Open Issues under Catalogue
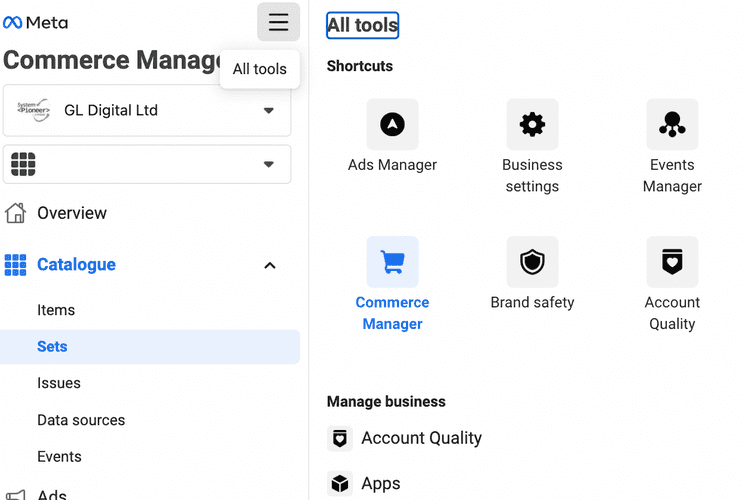 pos(59,383)
